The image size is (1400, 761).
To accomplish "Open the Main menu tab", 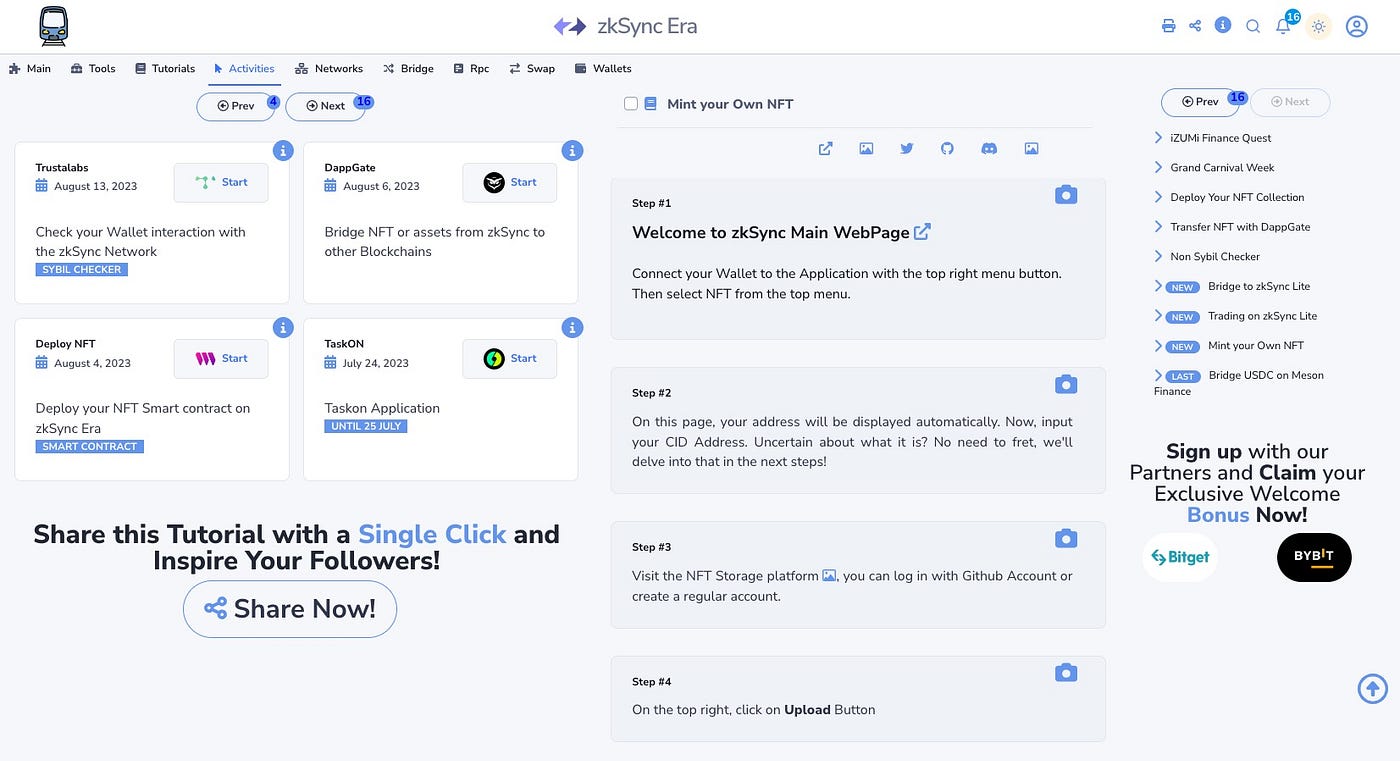I will (x=30, y=69).
